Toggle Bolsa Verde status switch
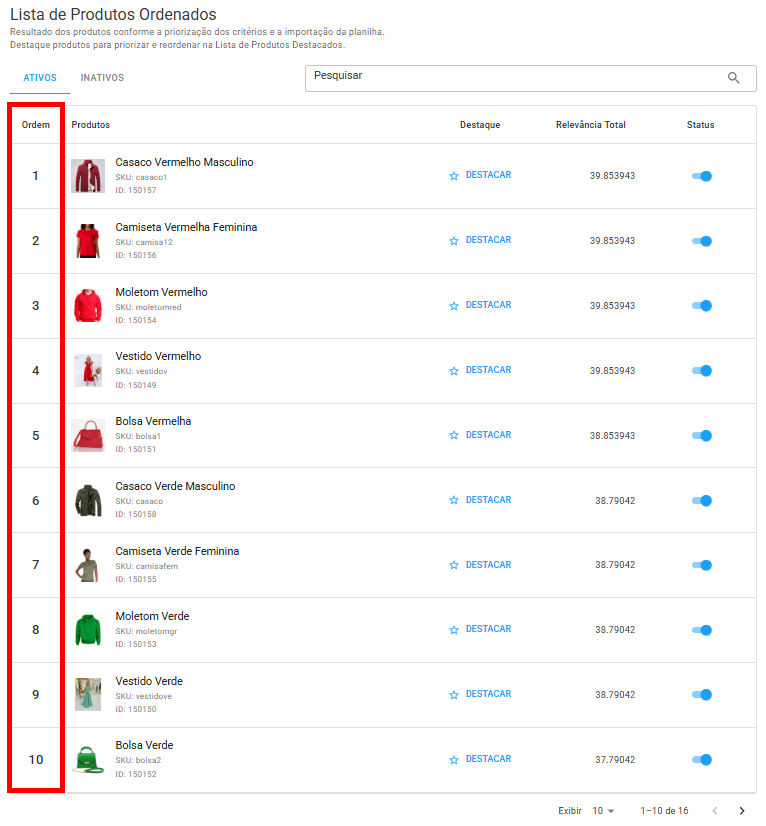This screenshot has width=766, height=826. click(702, 760)
